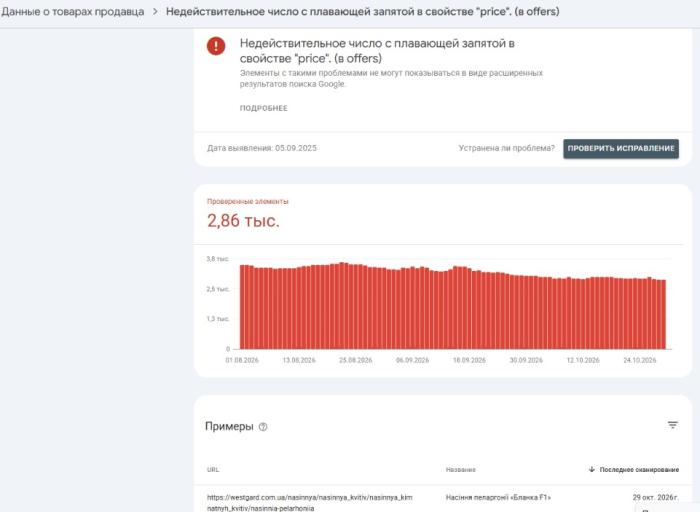Screen dimensions: 700x512
Task: Click the issue title heading in the card
Action: pyautogui.click(x=377, y=51)
